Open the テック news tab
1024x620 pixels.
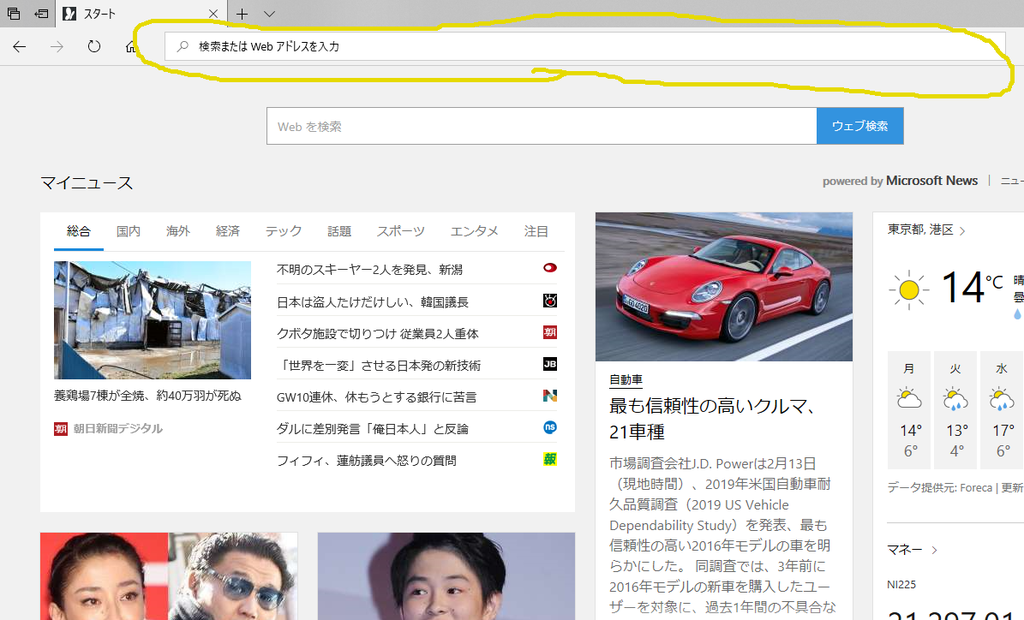pos(283,231)
